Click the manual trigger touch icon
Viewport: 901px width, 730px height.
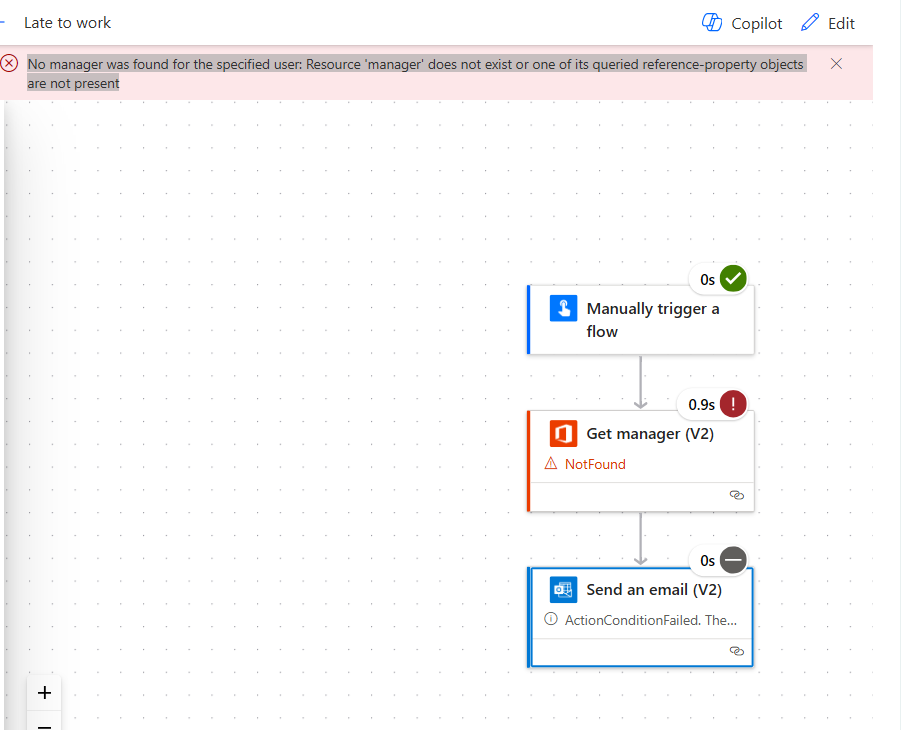click(x=563, y=308)
